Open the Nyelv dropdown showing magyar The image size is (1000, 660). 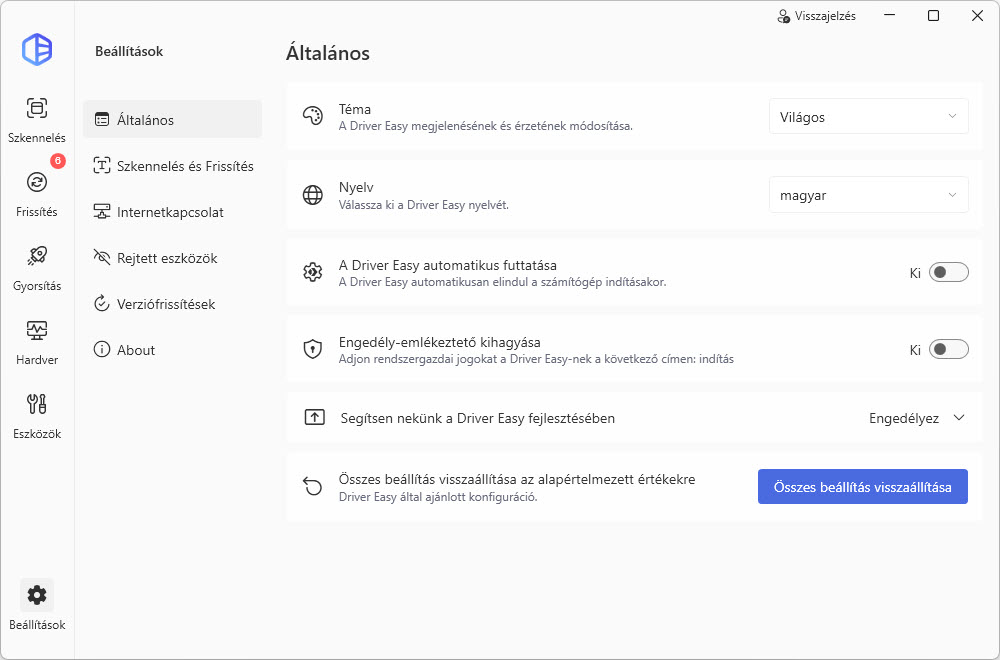[868, 196]
